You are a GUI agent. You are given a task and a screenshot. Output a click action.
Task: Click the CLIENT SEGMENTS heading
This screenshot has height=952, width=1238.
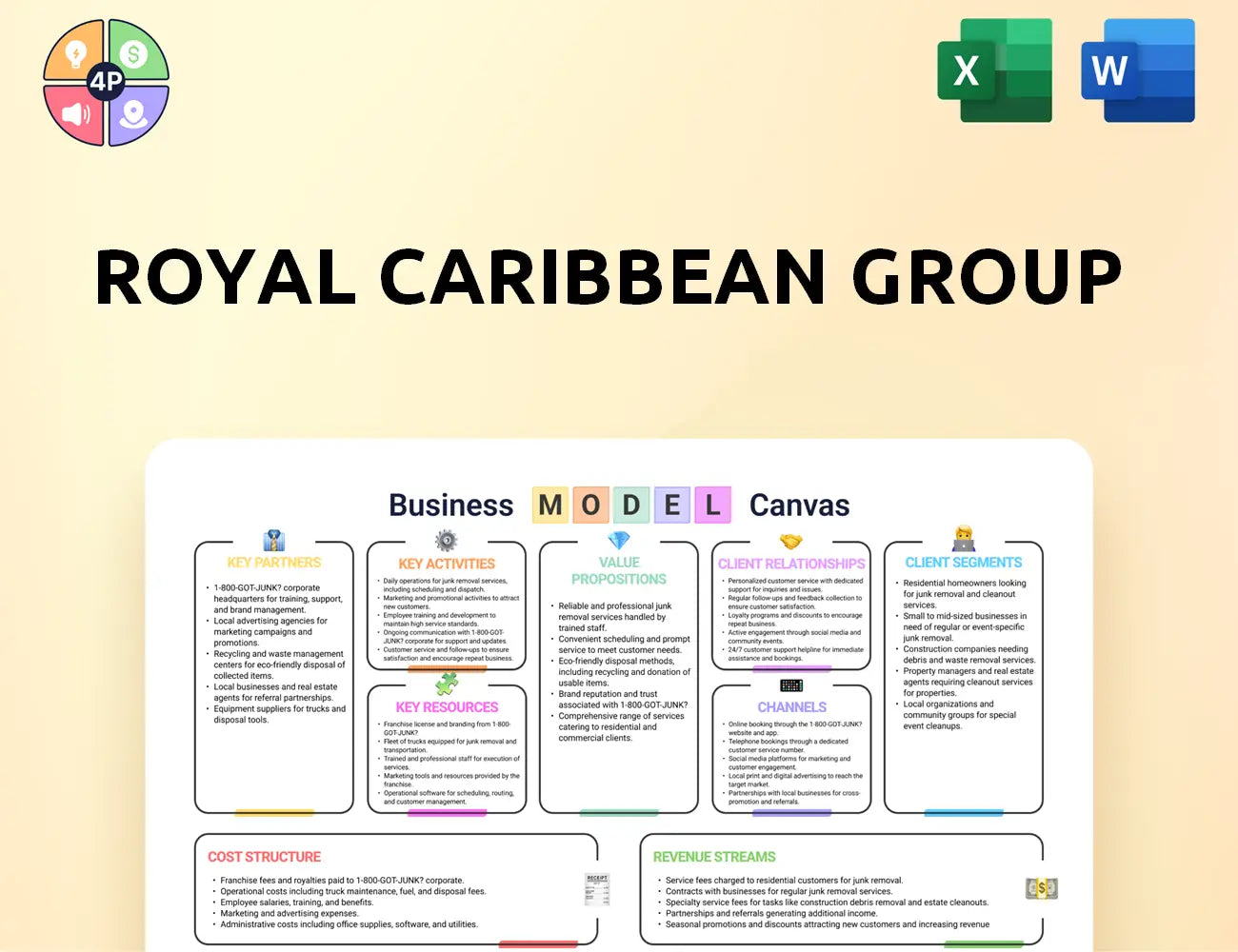964,563
